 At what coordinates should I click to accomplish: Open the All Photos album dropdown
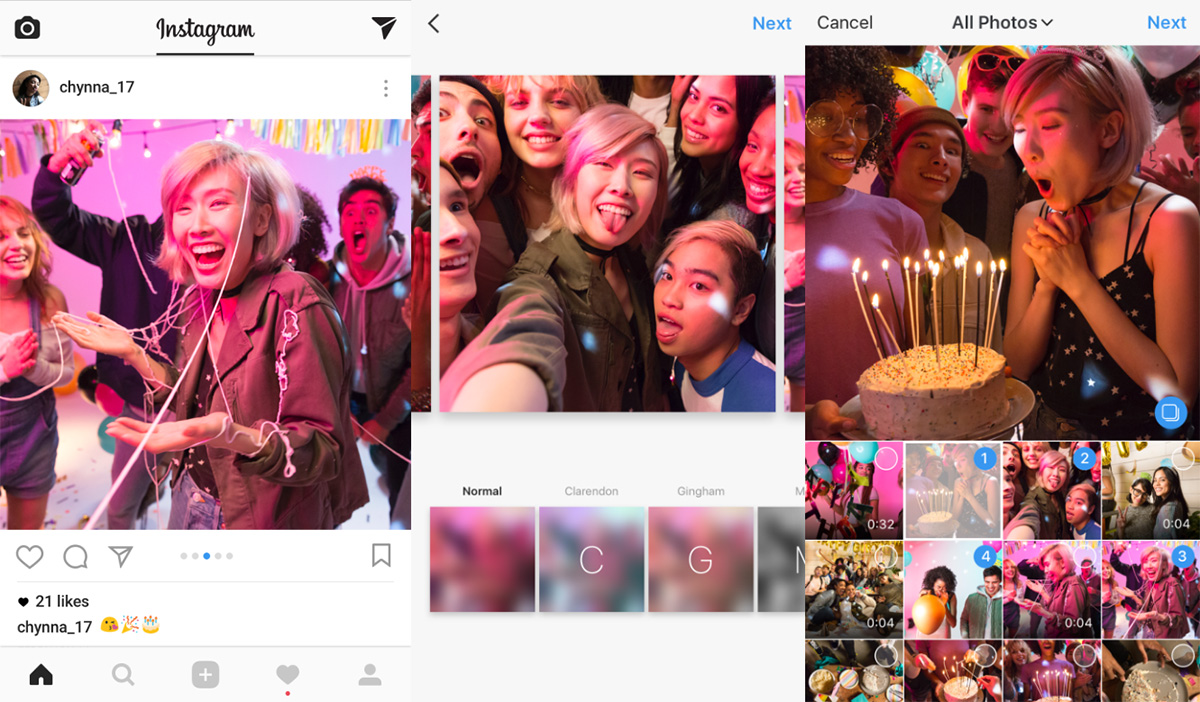(x=1002, y=23)
